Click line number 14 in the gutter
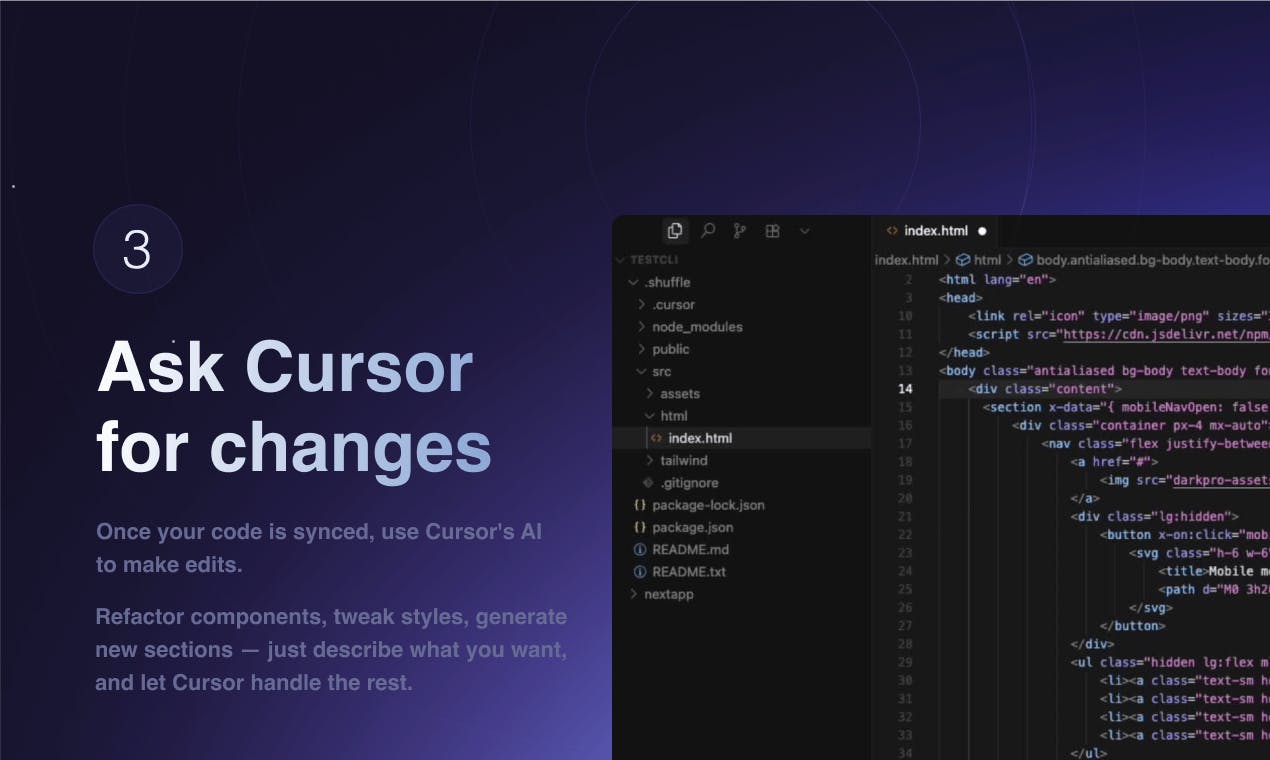This screenshot has height=760, width=1270. [905, 389]
